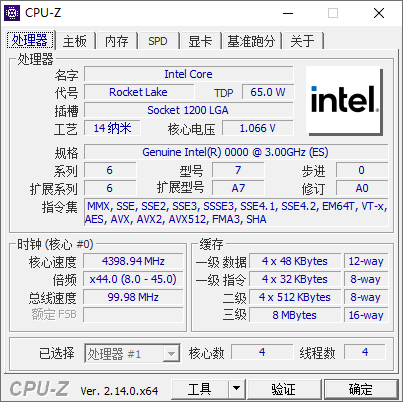Open the 关于 tab
Screen dimensions: 403x402
(x=303, y=41)
